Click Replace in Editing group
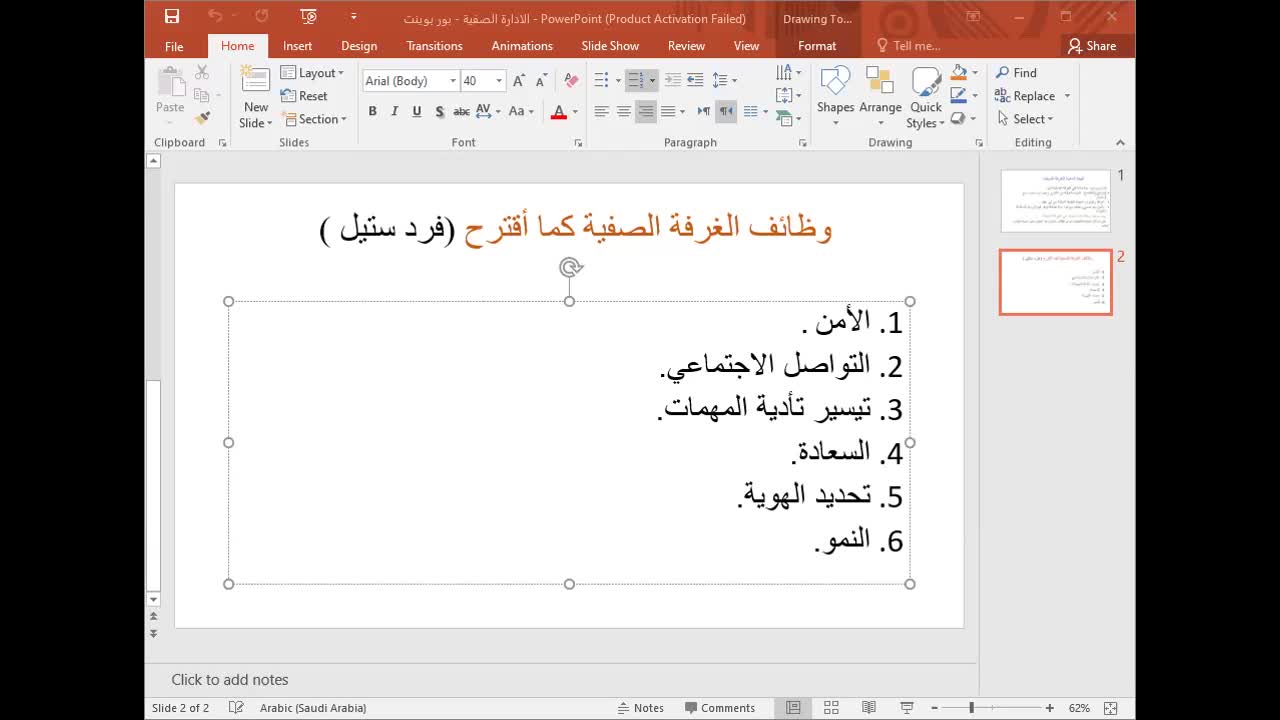The width and height of the screenshot is (1280, 720). click(x=1025, y=96)
